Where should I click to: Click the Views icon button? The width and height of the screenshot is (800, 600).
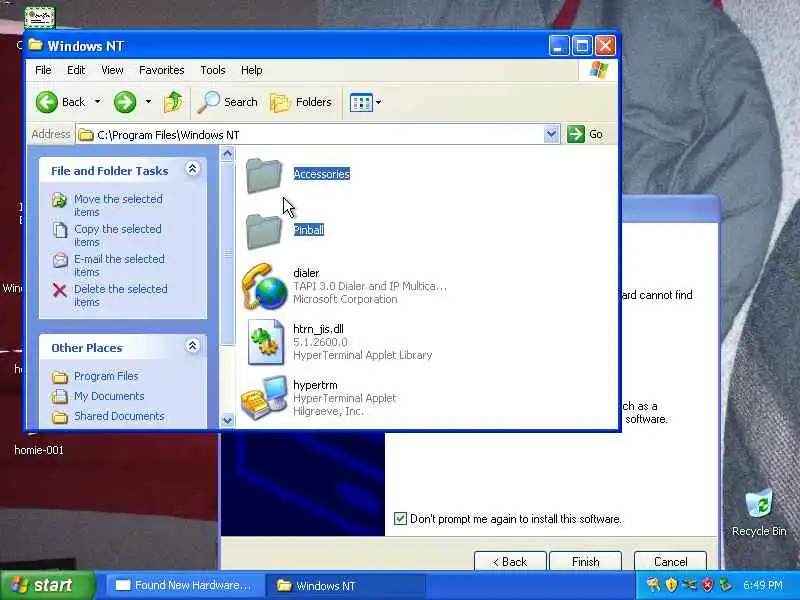pyautogui.click(x=361, y=102)
